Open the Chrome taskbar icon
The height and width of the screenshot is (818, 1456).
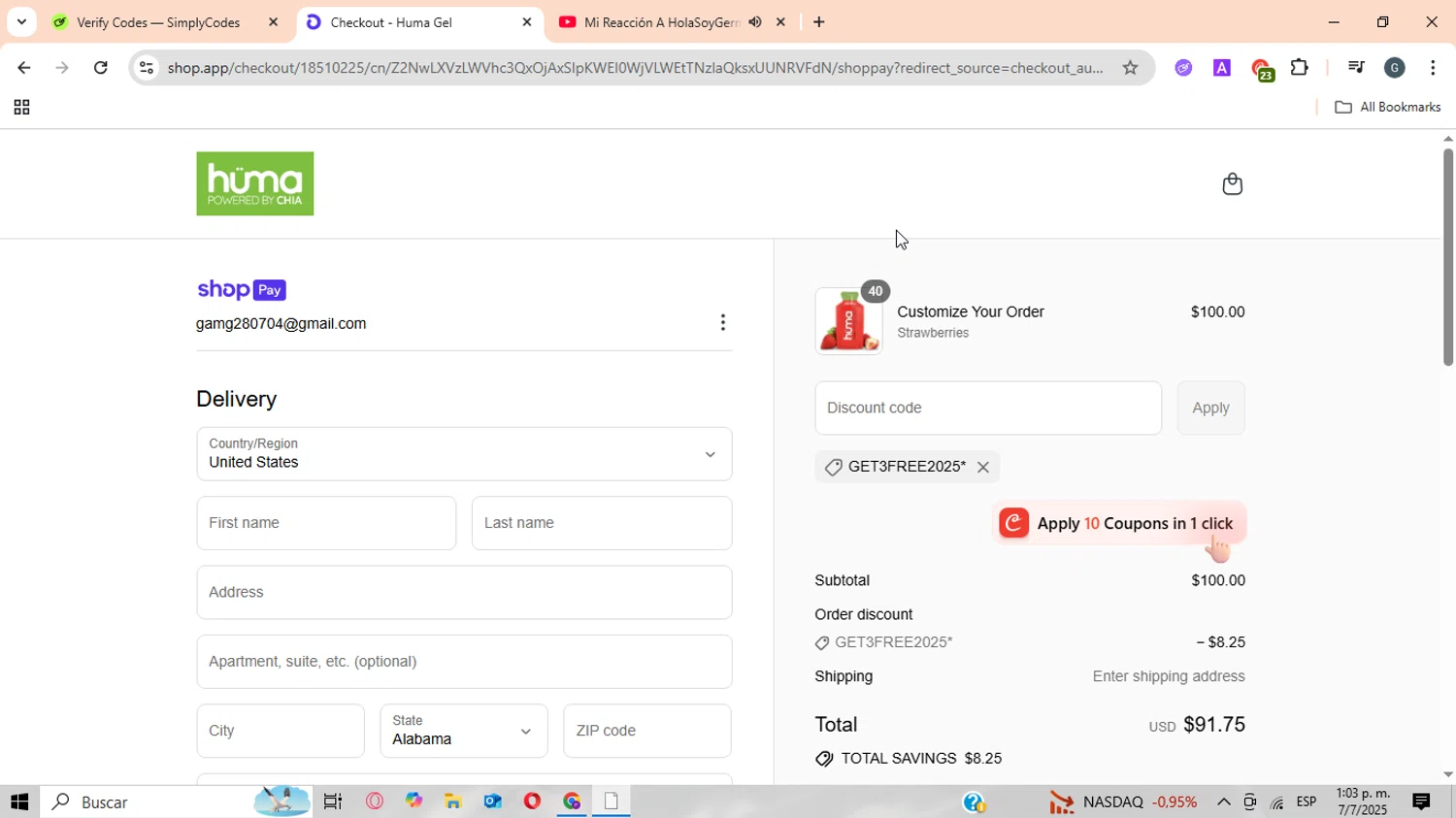pos(572,802)
